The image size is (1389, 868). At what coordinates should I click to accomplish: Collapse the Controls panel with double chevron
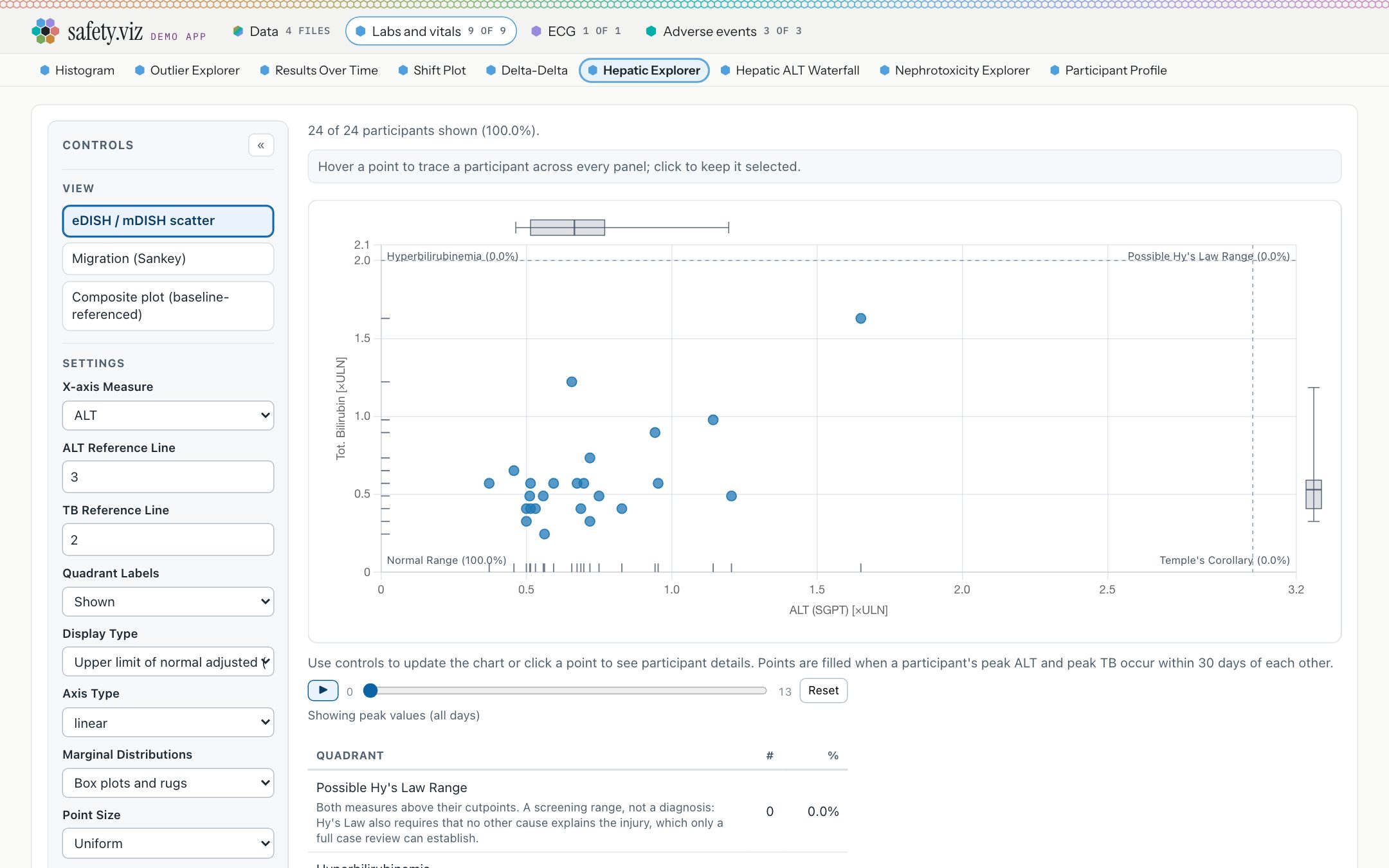pos(261,145)
